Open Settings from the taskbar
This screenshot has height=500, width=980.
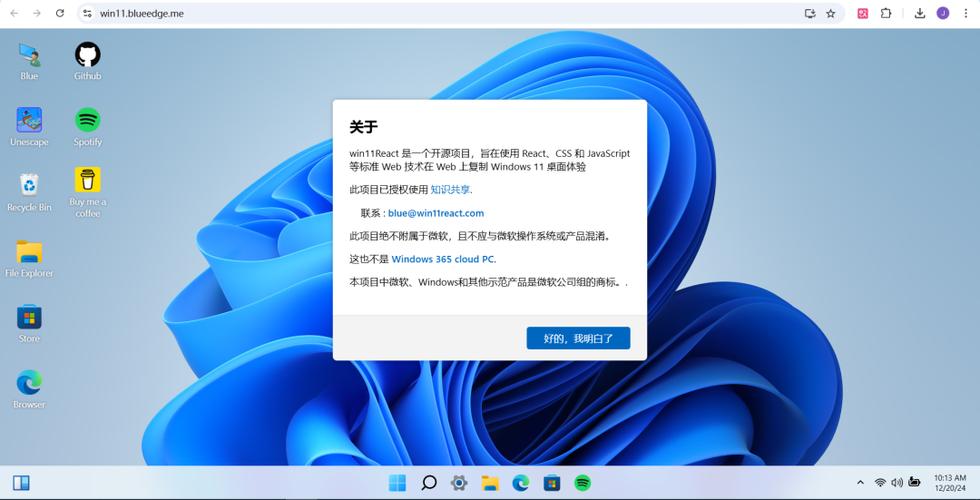tap(459, 482)
